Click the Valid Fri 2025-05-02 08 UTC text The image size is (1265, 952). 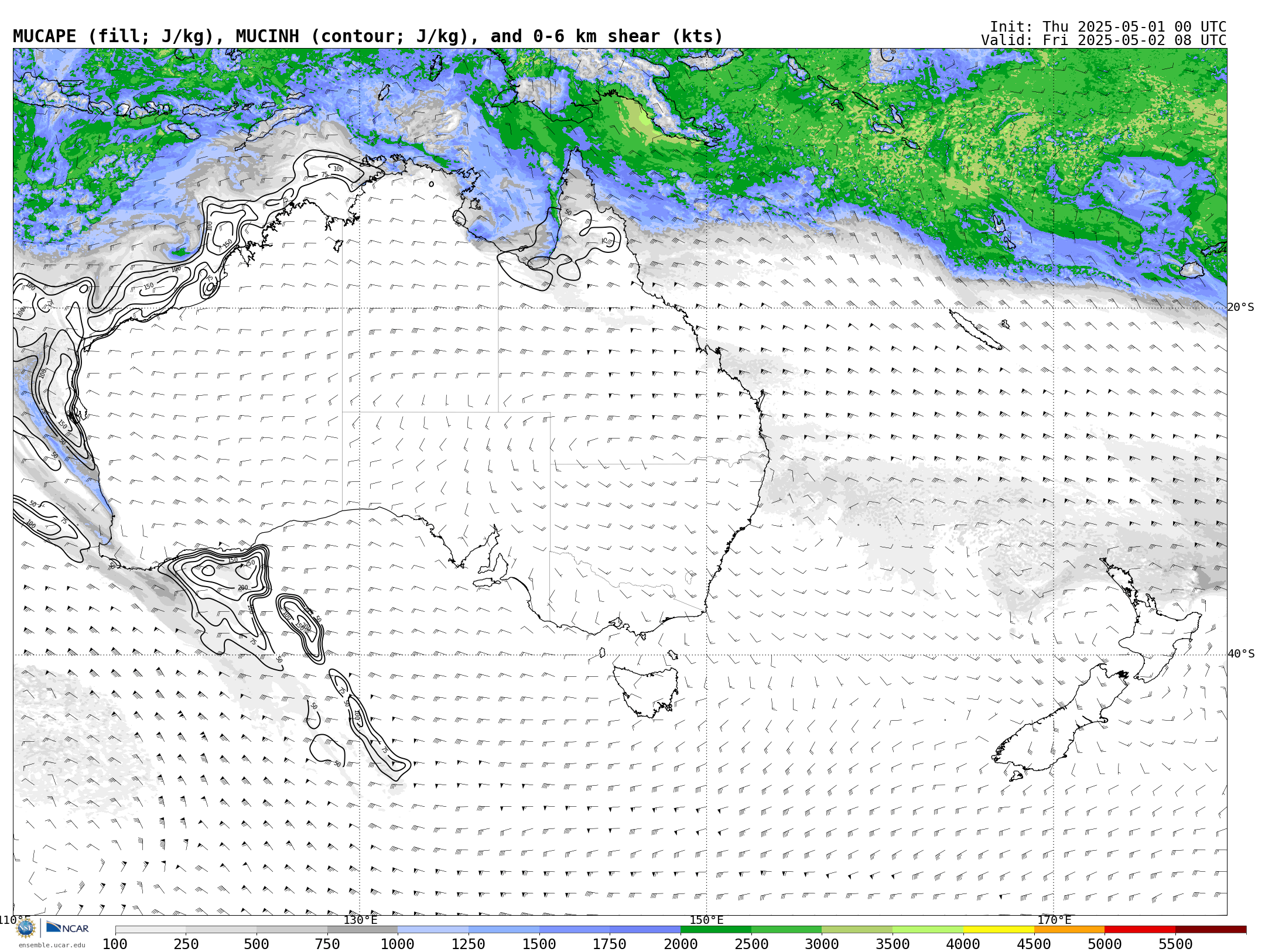pyautogui.click(x=1104, y=40)
